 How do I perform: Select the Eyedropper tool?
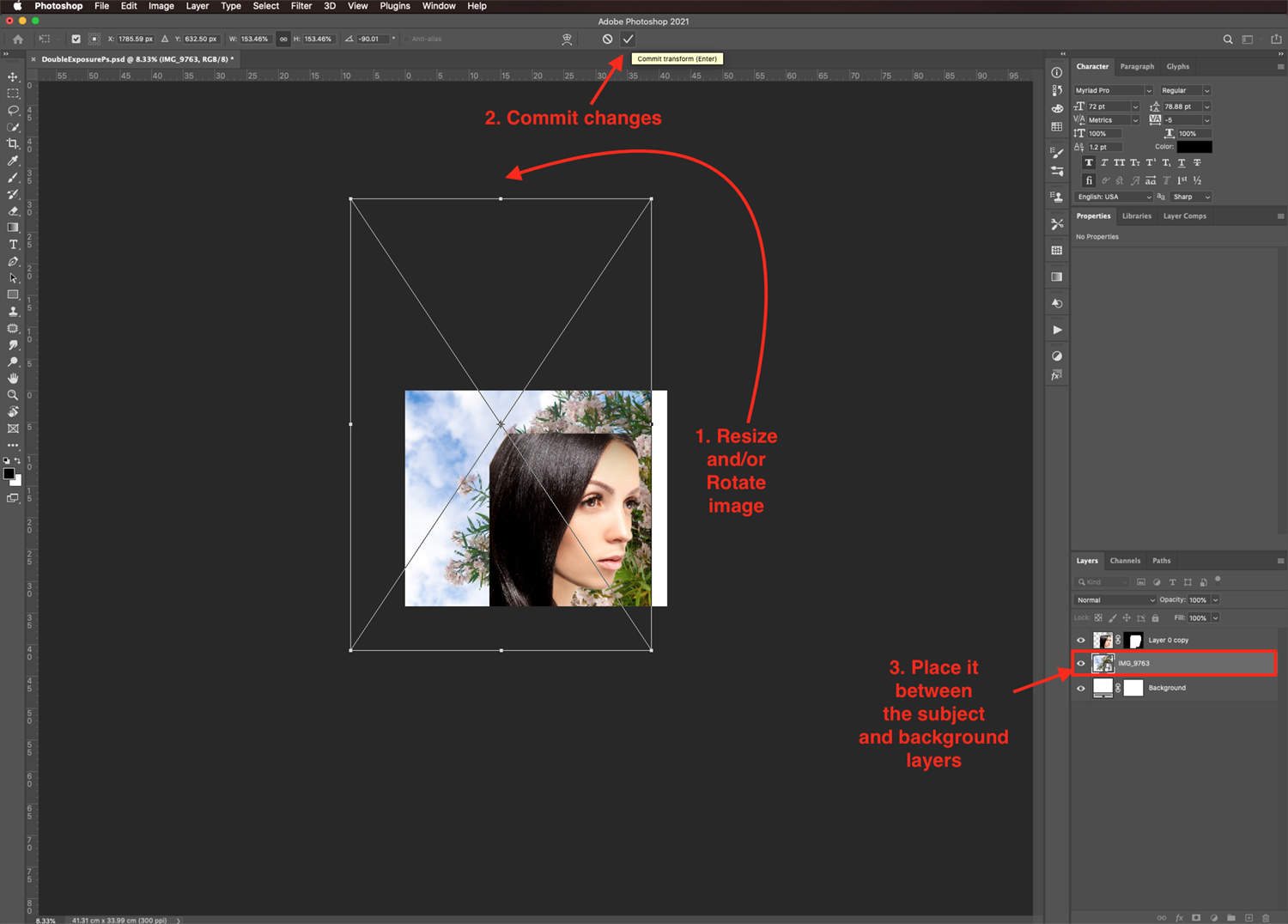click(x=13, y=161)
